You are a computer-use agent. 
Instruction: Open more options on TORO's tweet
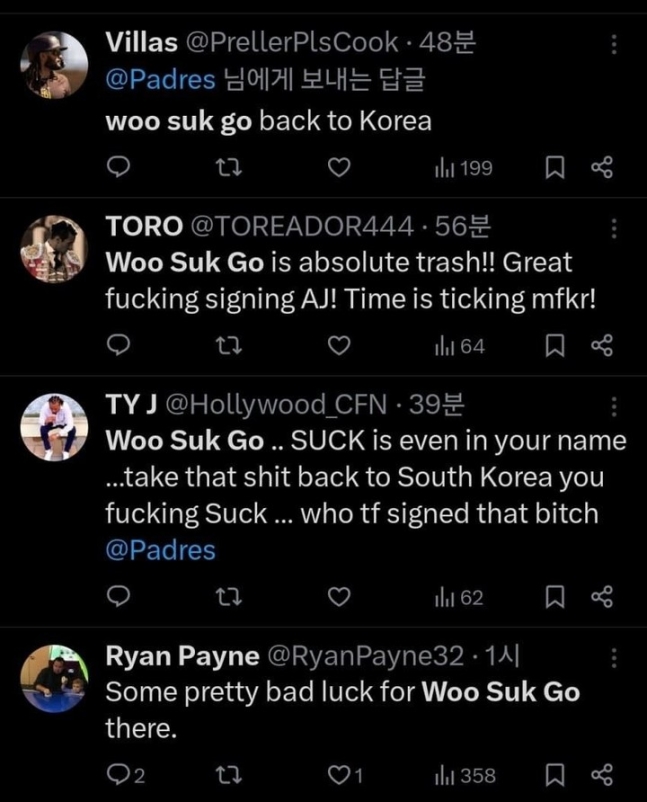(x=614, y=229)
